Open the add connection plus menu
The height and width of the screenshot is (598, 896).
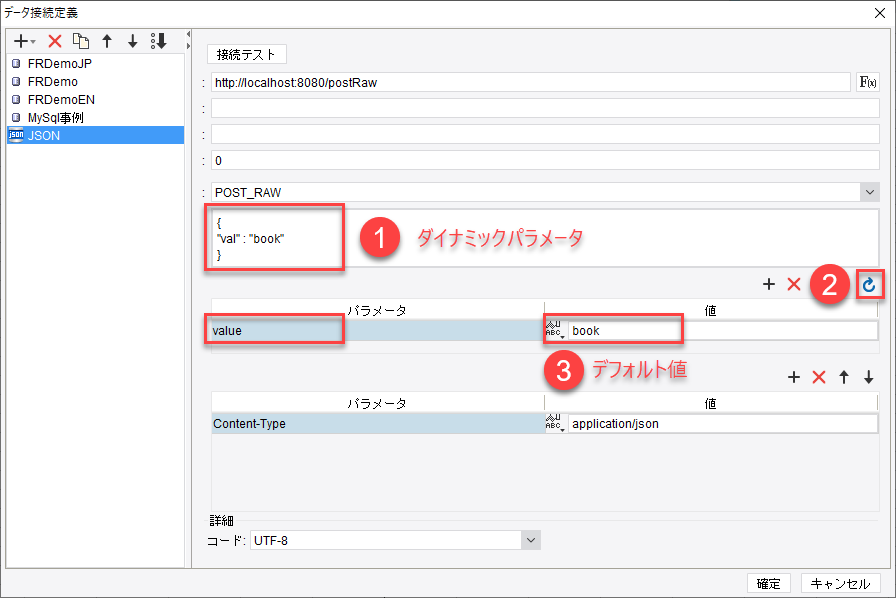24,41
